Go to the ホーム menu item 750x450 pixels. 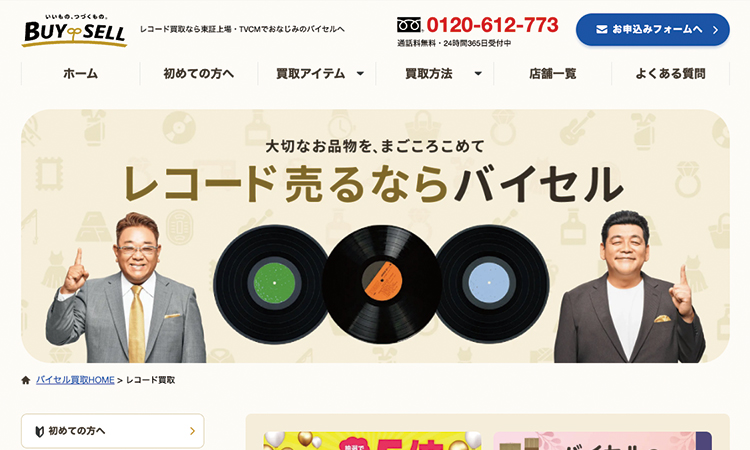pyautogui.click(x=81, y=74)
